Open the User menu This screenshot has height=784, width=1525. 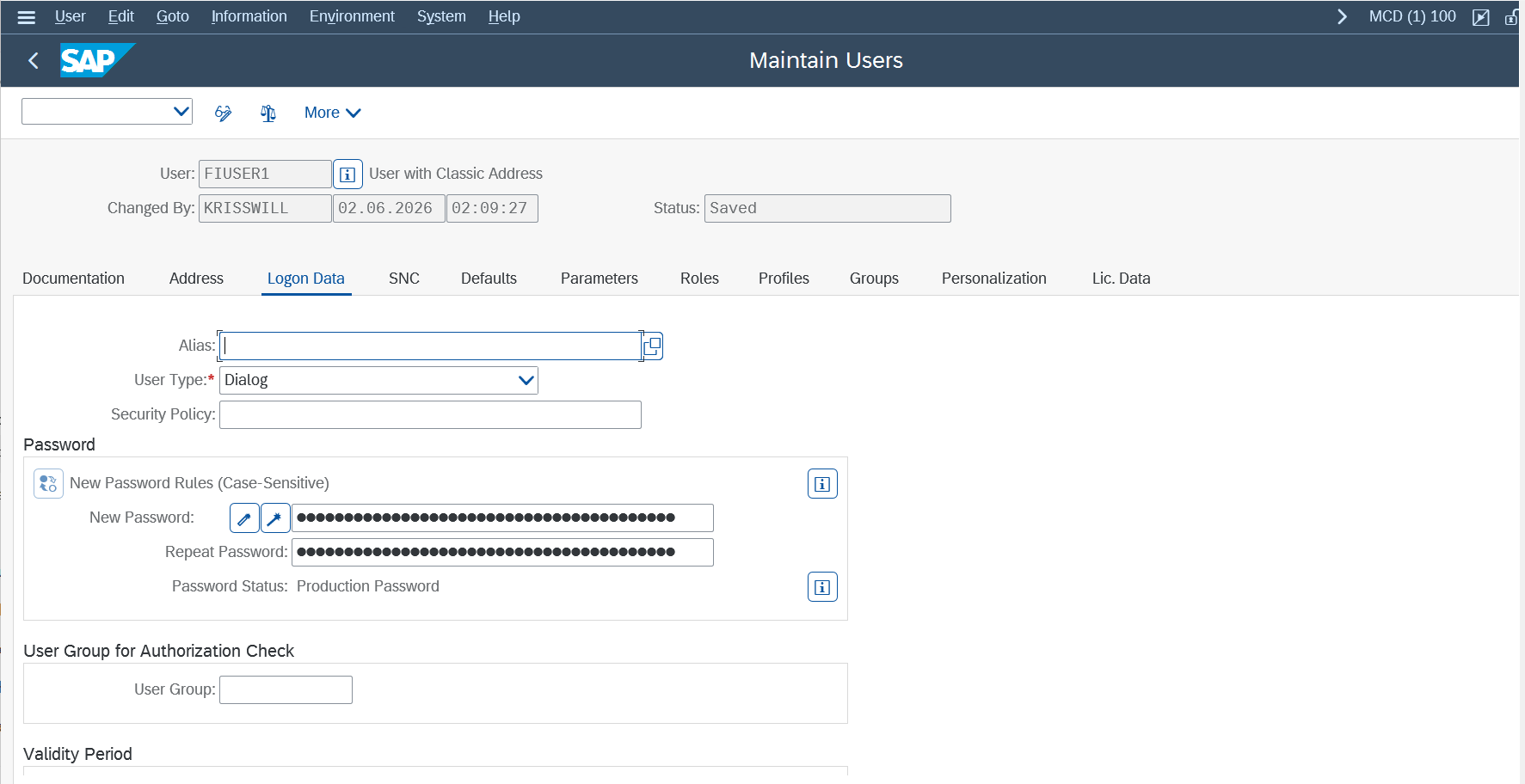tap(71, 16)
